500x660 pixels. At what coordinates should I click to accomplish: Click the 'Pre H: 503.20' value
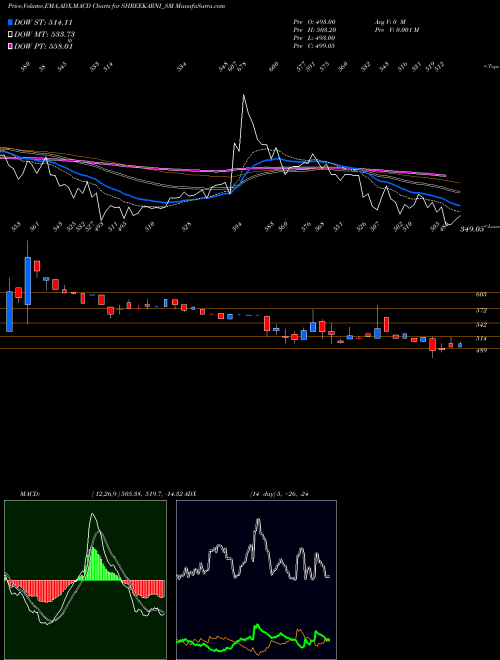[x=314, y=30]
